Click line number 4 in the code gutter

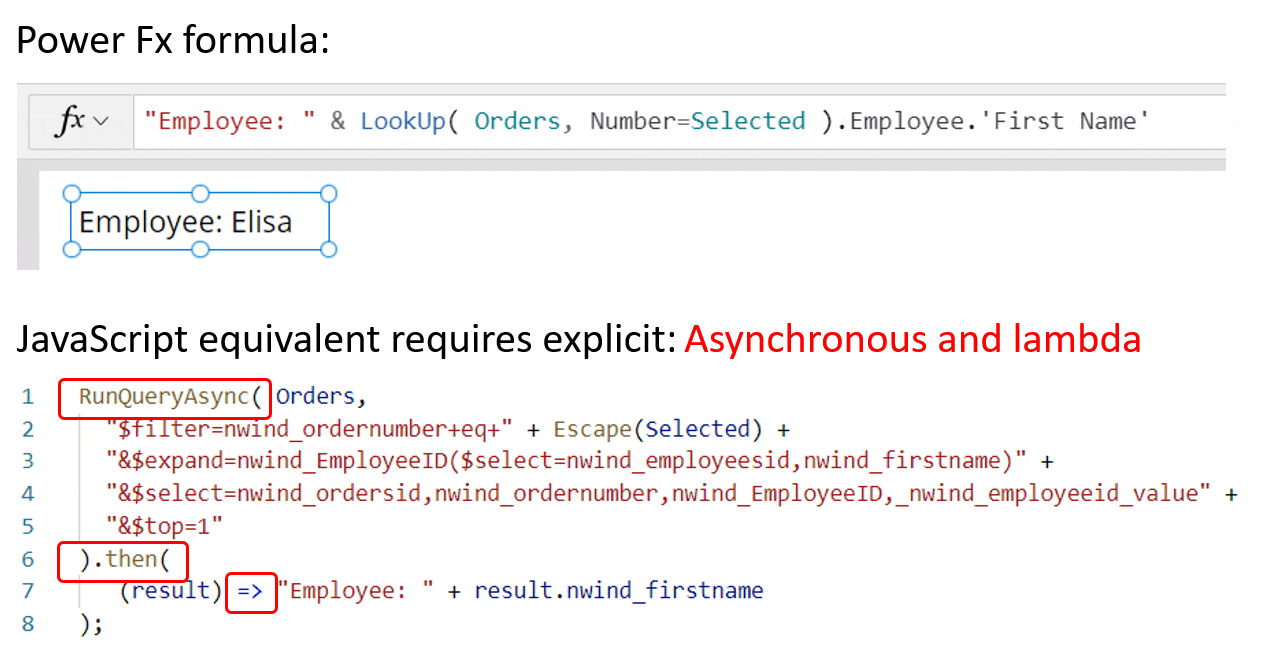27,494
